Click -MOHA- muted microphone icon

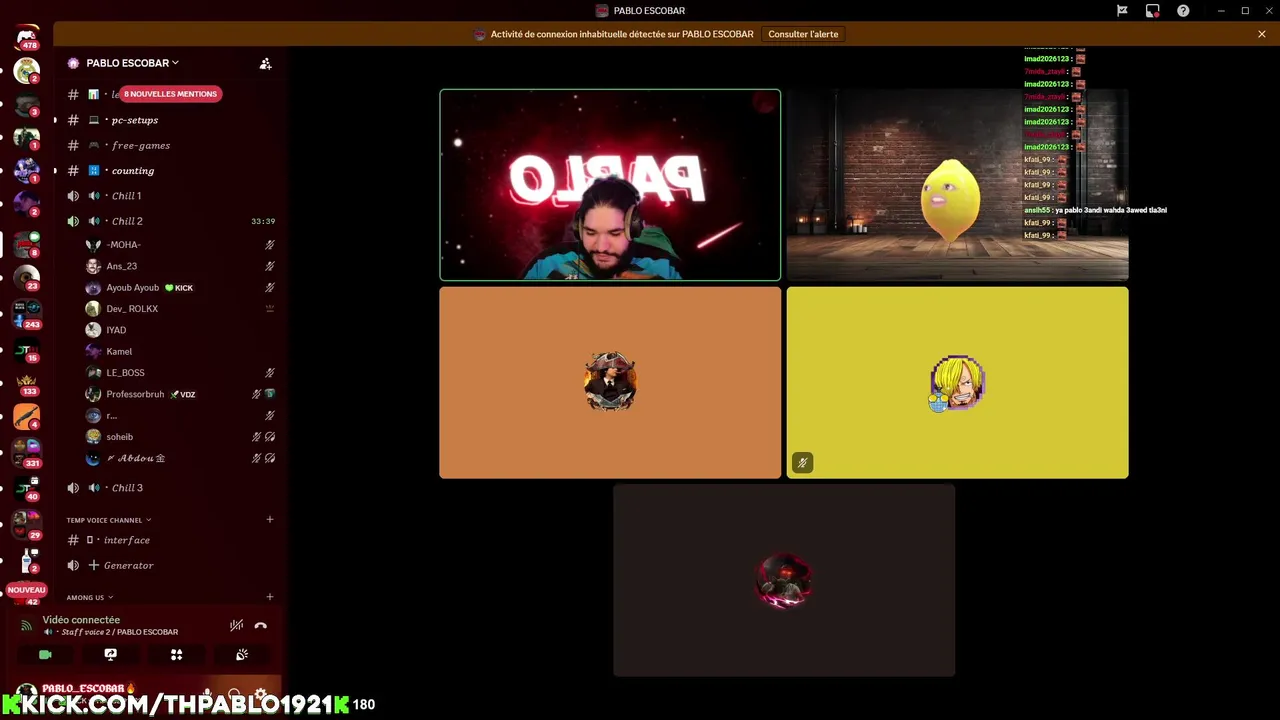point(270,245)
